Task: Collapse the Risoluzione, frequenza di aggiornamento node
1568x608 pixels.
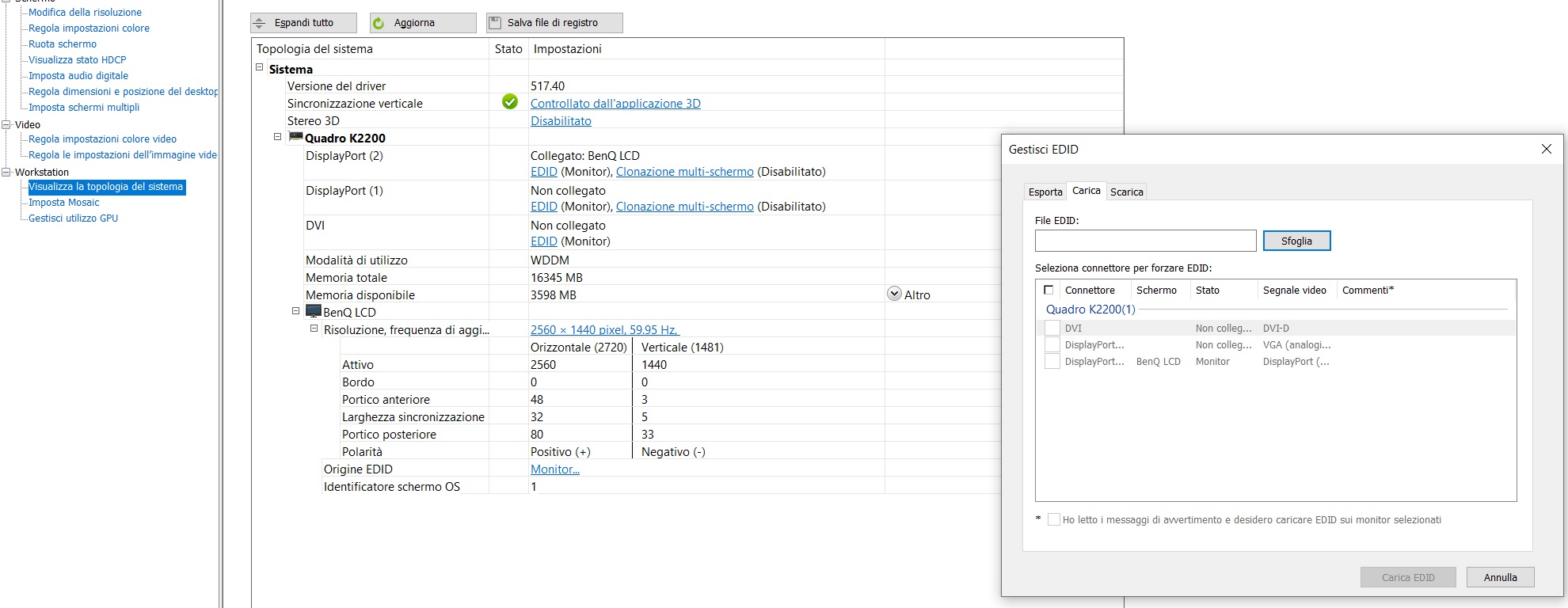Action: coord(314,329)
